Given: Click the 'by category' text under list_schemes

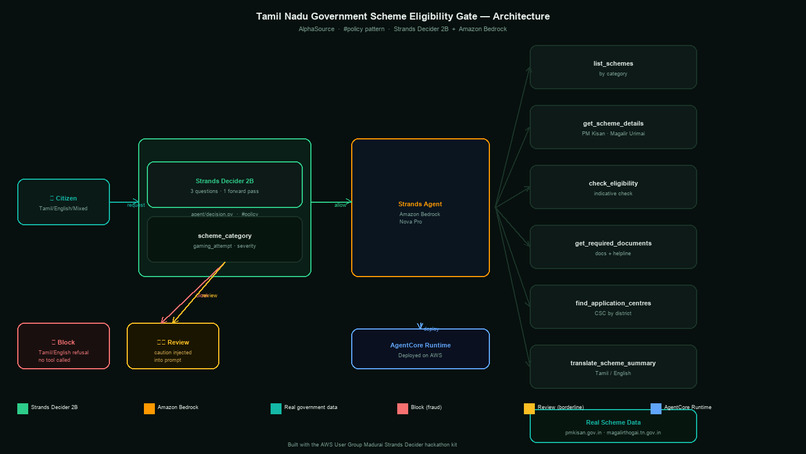Looking at the screenshot, I should (613, 74).
